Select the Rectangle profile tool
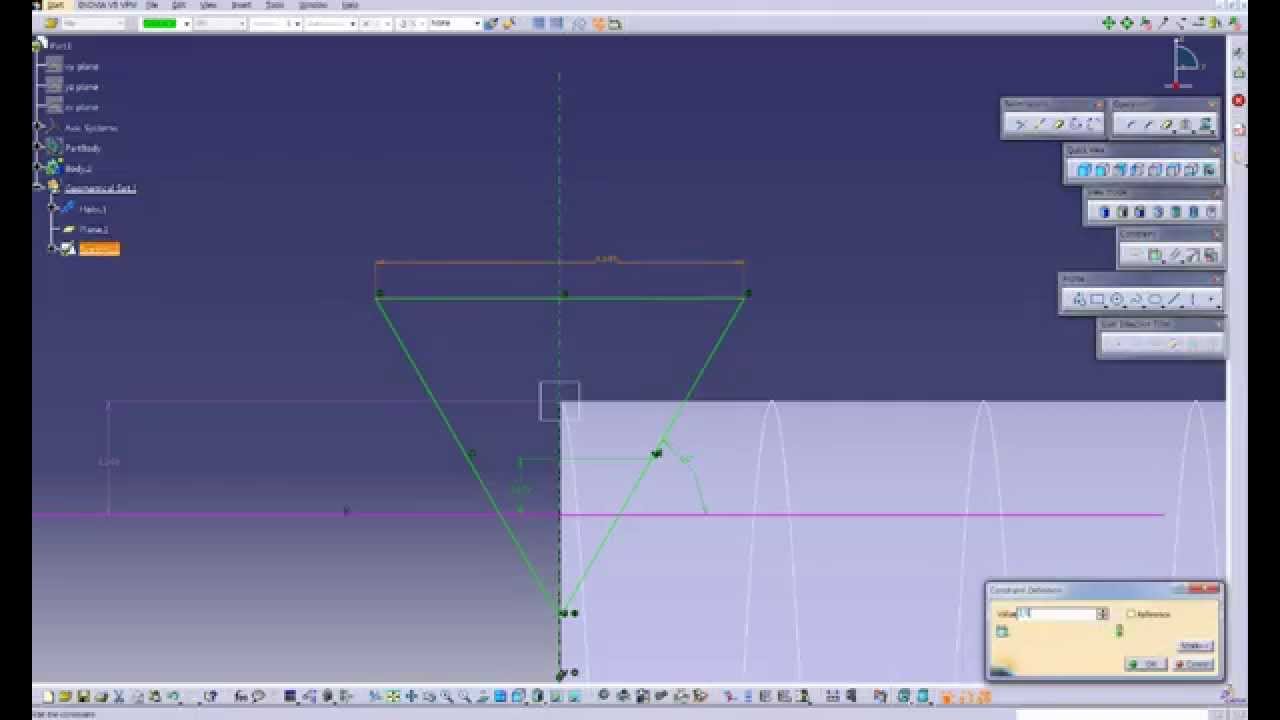 (1097, 299)
